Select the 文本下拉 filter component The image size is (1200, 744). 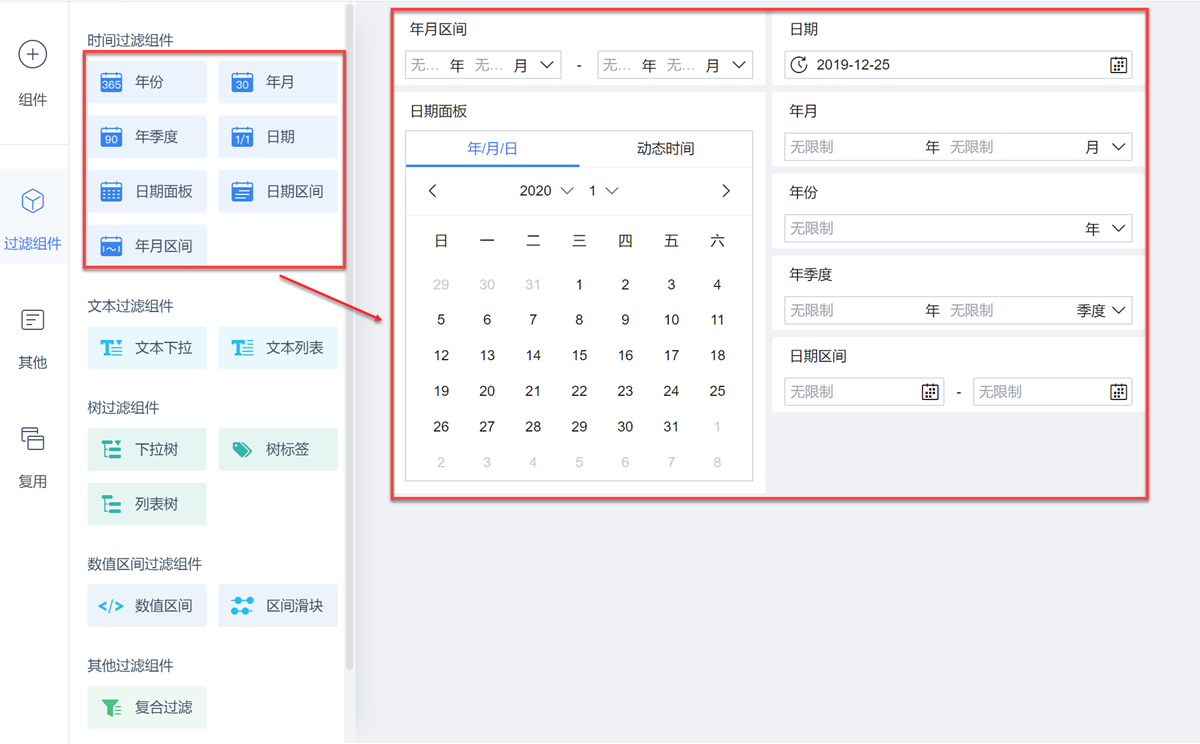pos(147,348)
